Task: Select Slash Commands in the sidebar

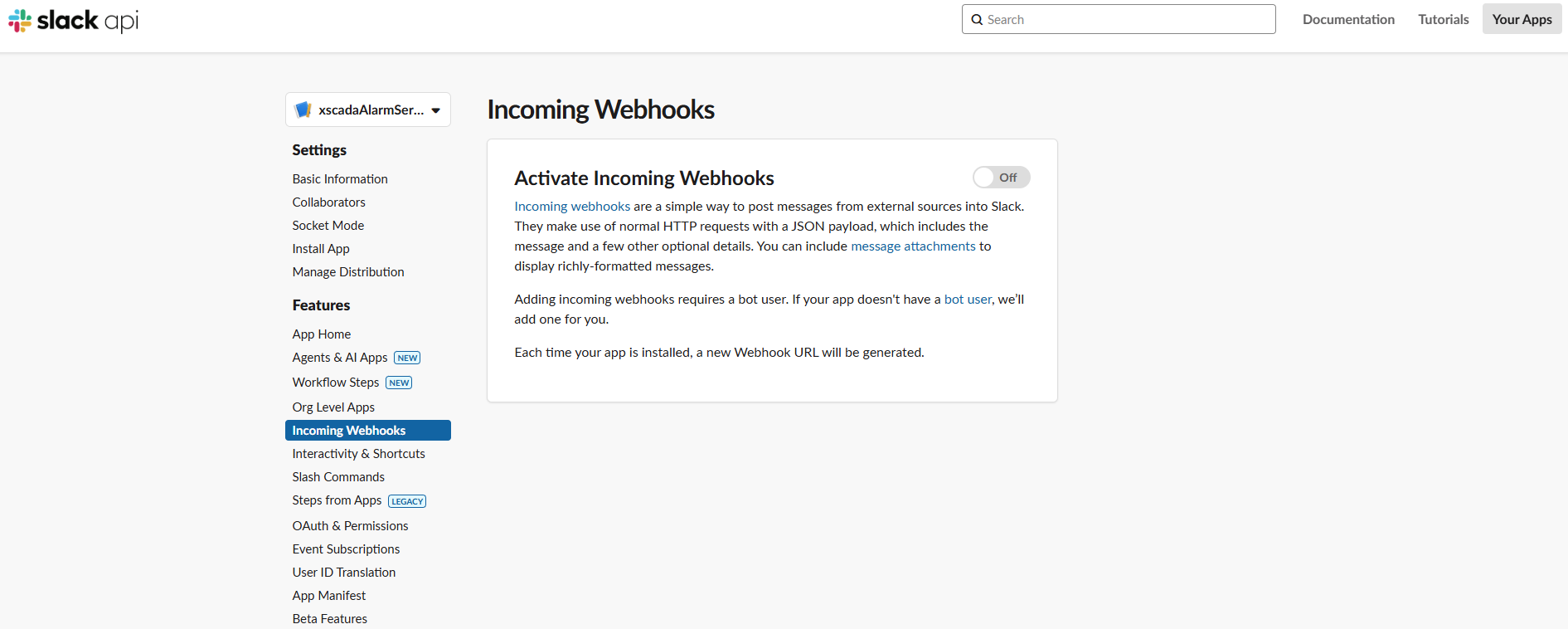Action: click(338, 477)
